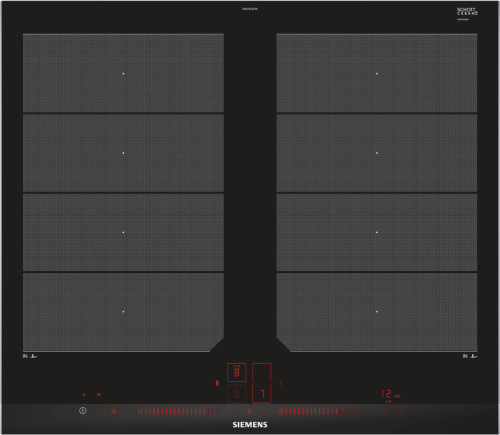This screenshot has width=500, height=435.
Task: Tap the dim symbol right of the power key
Action: [99, 411]
